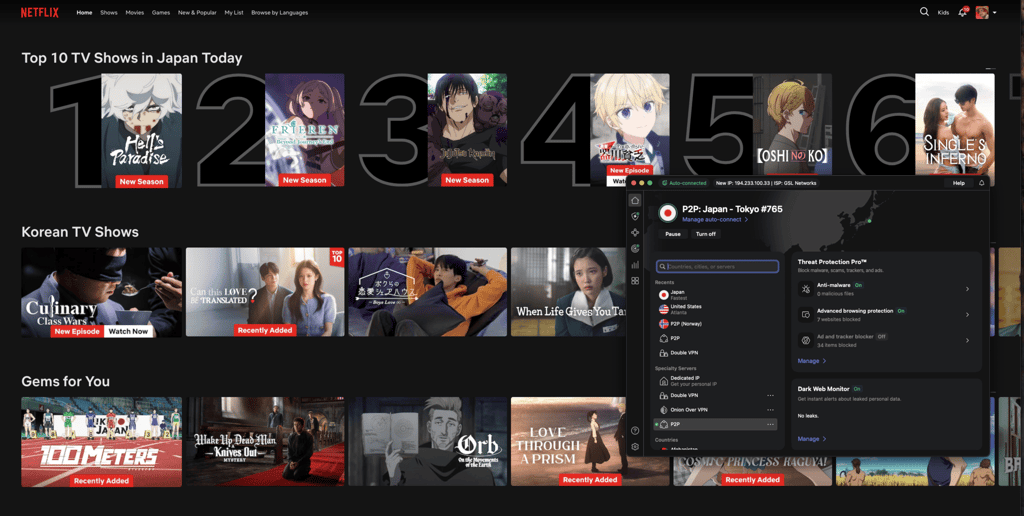Click the Ad and tracker blocker icon
The image size is (1024, 516).
pyautogui.click(x=806, y=340)
